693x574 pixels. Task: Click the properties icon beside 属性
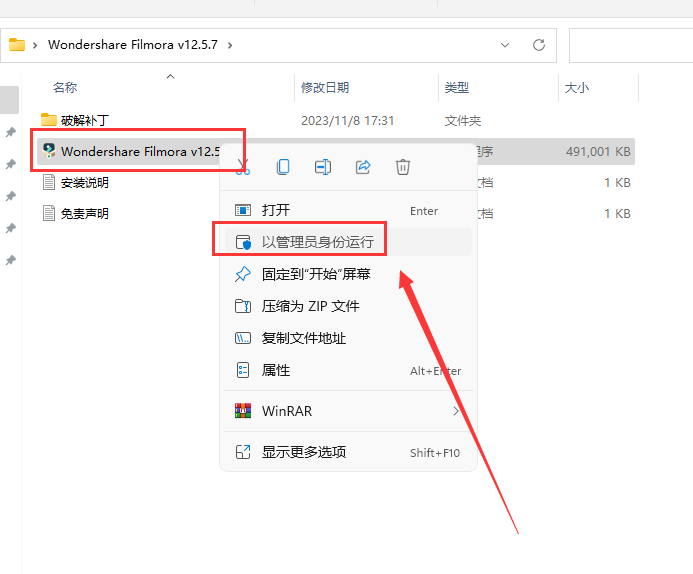click(243, 370)
